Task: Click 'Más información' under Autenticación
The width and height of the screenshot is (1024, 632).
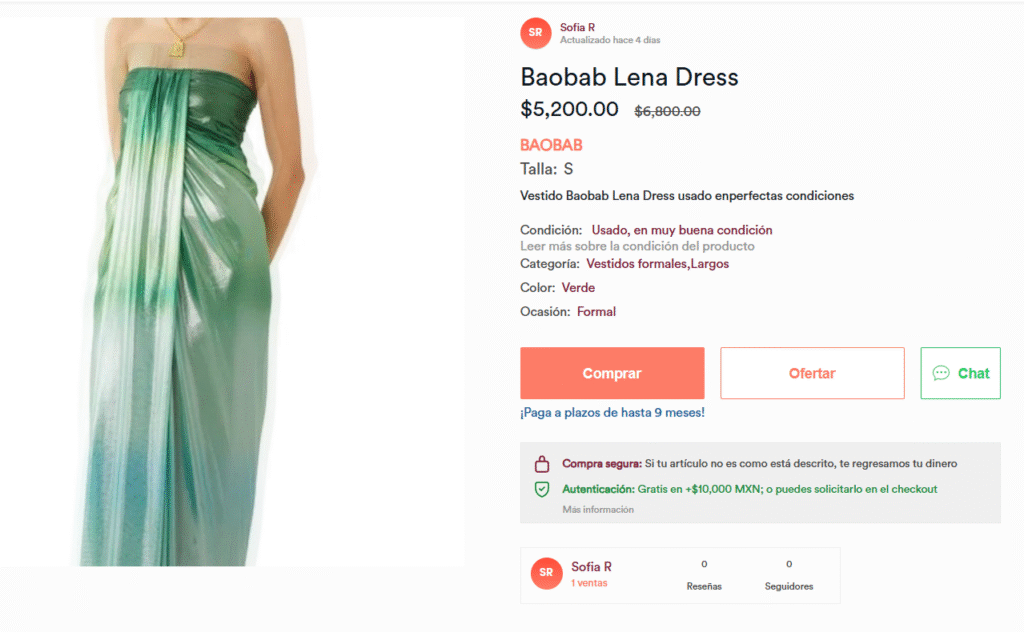Action: [x=598, y=510]
